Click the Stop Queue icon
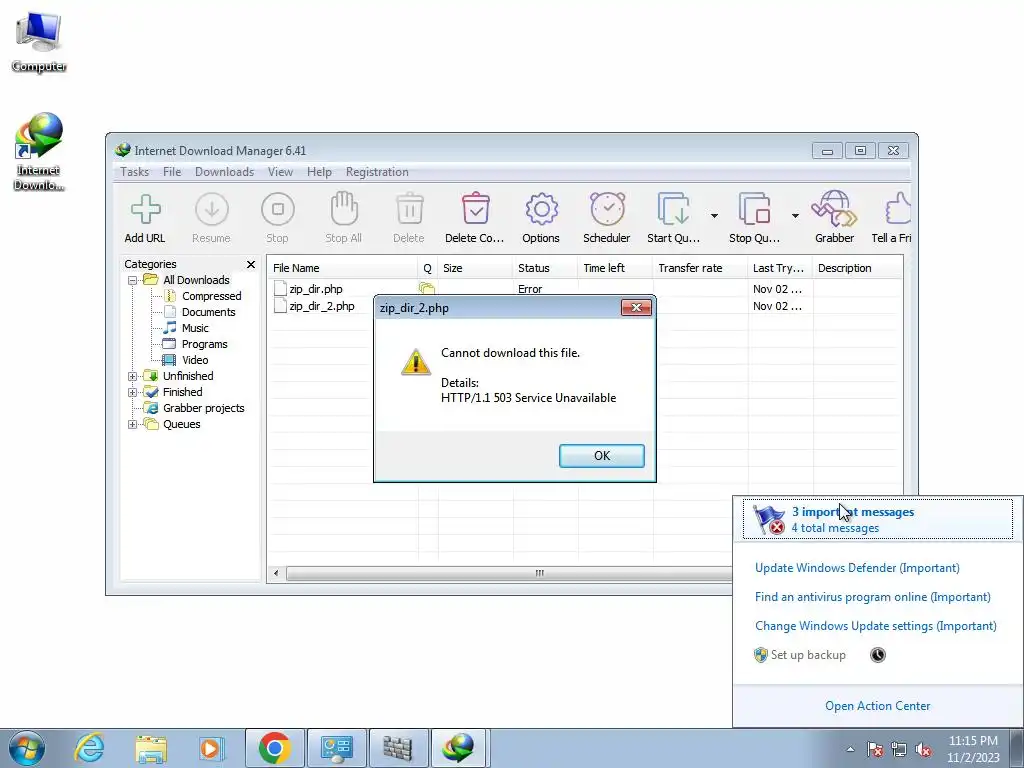The width and height of the screenshot is (1024, 768). click(x=754, y=209)
